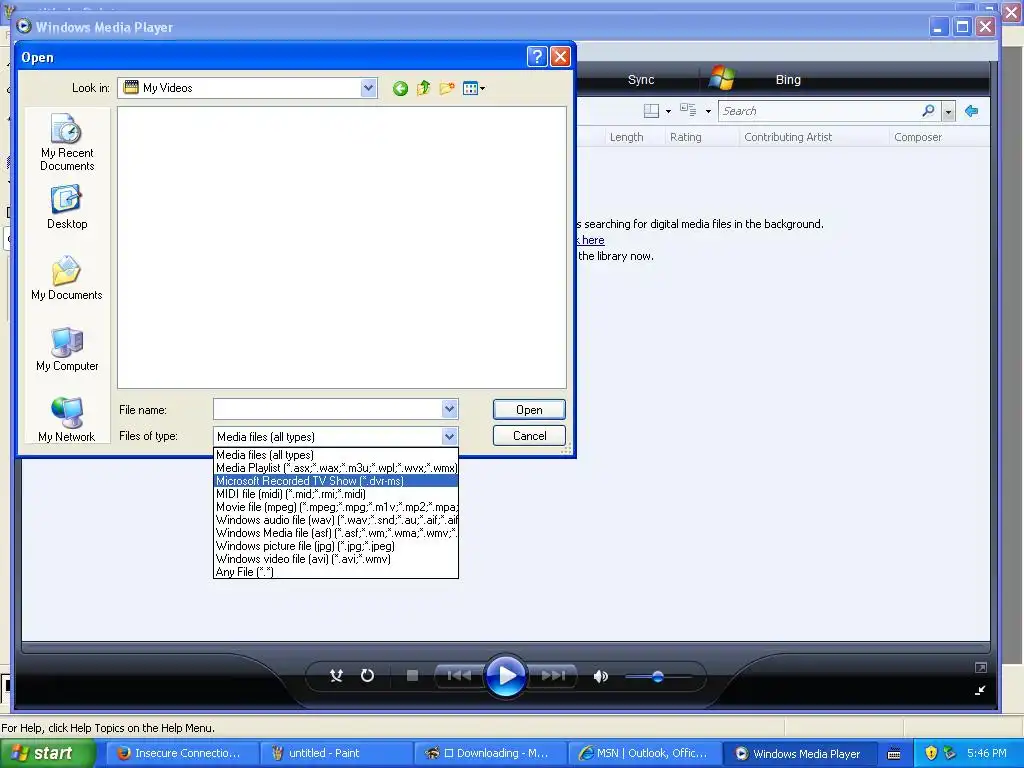Screen dimensions: 1024x768
Task: Select Microsoft Recorded TV Show (*.dvr-ms)
Action: [x=336, y=481]
